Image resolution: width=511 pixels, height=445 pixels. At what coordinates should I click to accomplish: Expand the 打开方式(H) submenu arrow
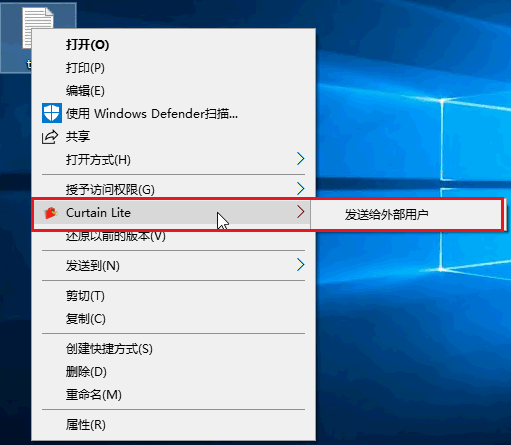[x=301, y=159]
